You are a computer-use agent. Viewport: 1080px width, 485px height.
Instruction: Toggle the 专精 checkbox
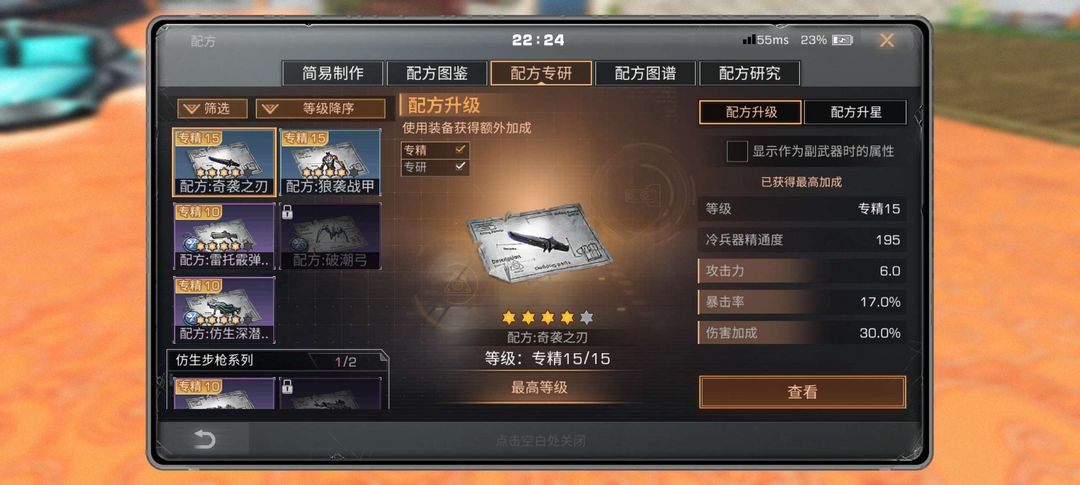pos(435,149)
